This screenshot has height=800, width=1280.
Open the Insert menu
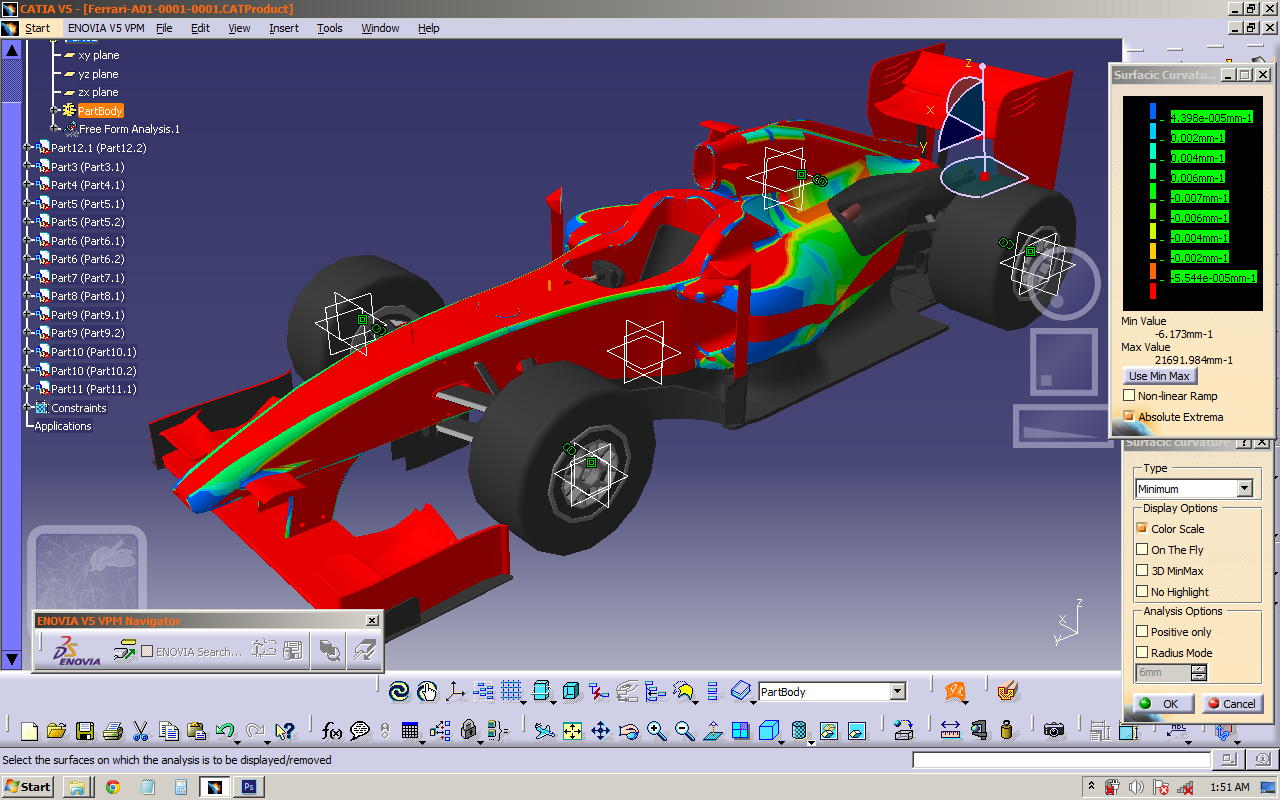click(x=284, y=28)
